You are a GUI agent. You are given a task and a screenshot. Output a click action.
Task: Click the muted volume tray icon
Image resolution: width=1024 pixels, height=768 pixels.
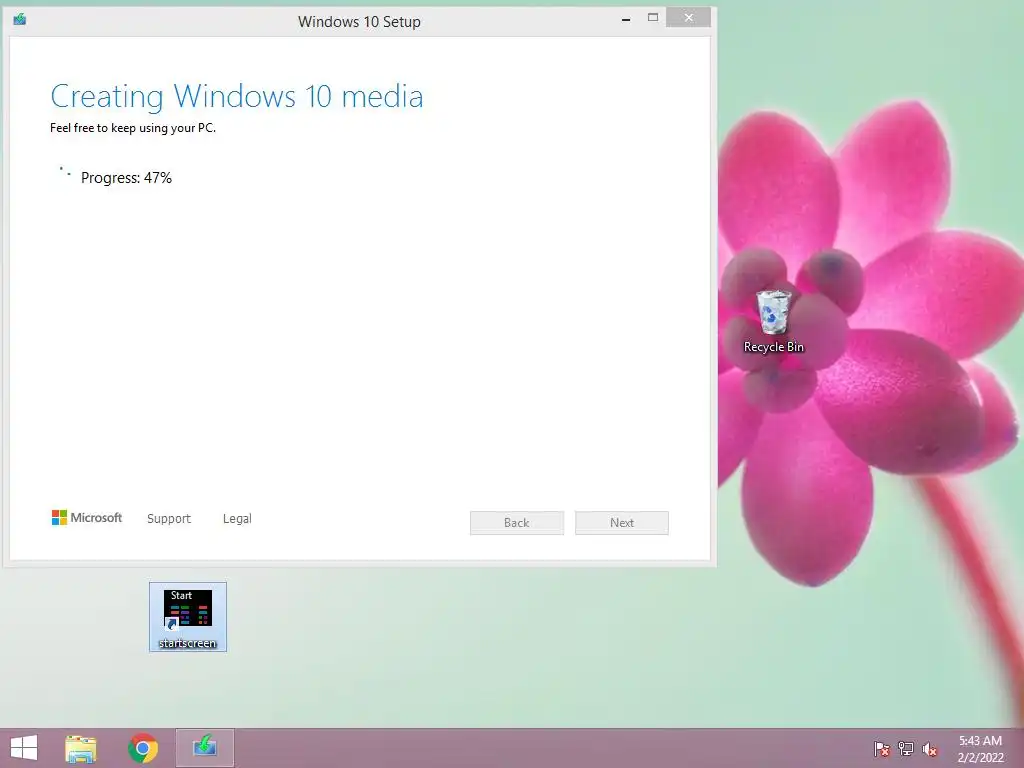click(930, 749)
